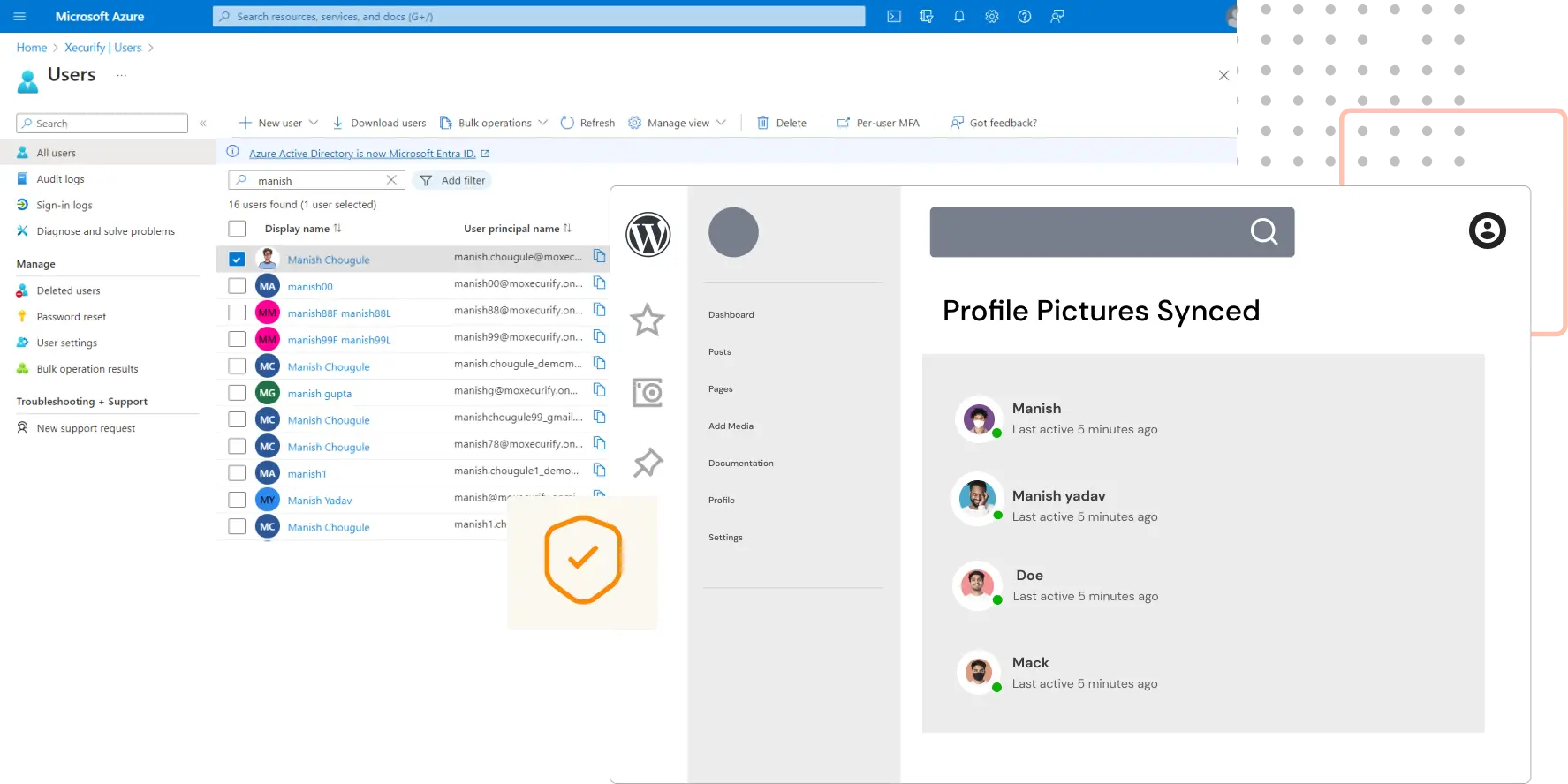1568x784 pixels.
Task: Click the media camera icon in WordPress sidebar
Action: point(648,392)
